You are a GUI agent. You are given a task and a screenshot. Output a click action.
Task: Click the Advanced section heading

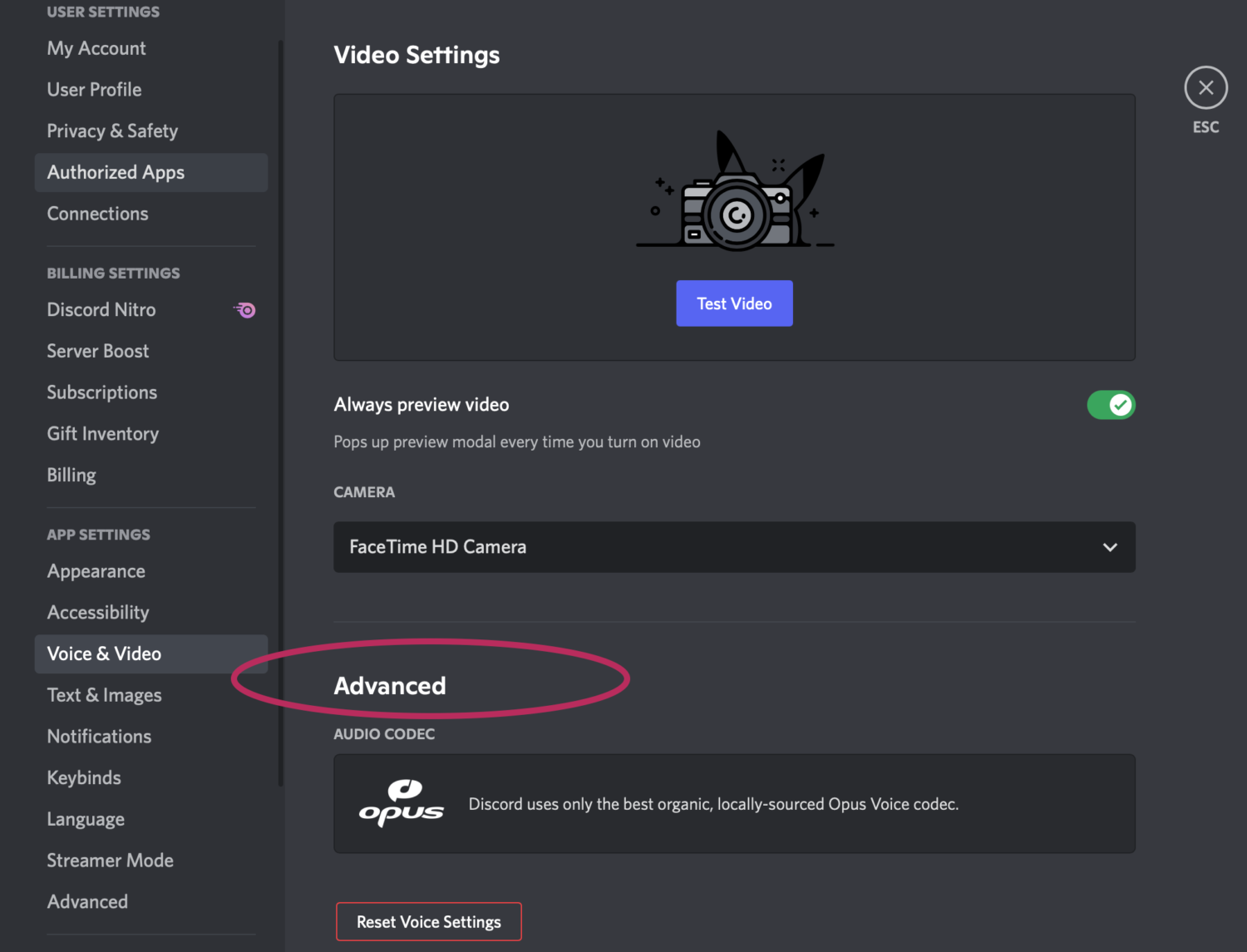tap(390, 686)
